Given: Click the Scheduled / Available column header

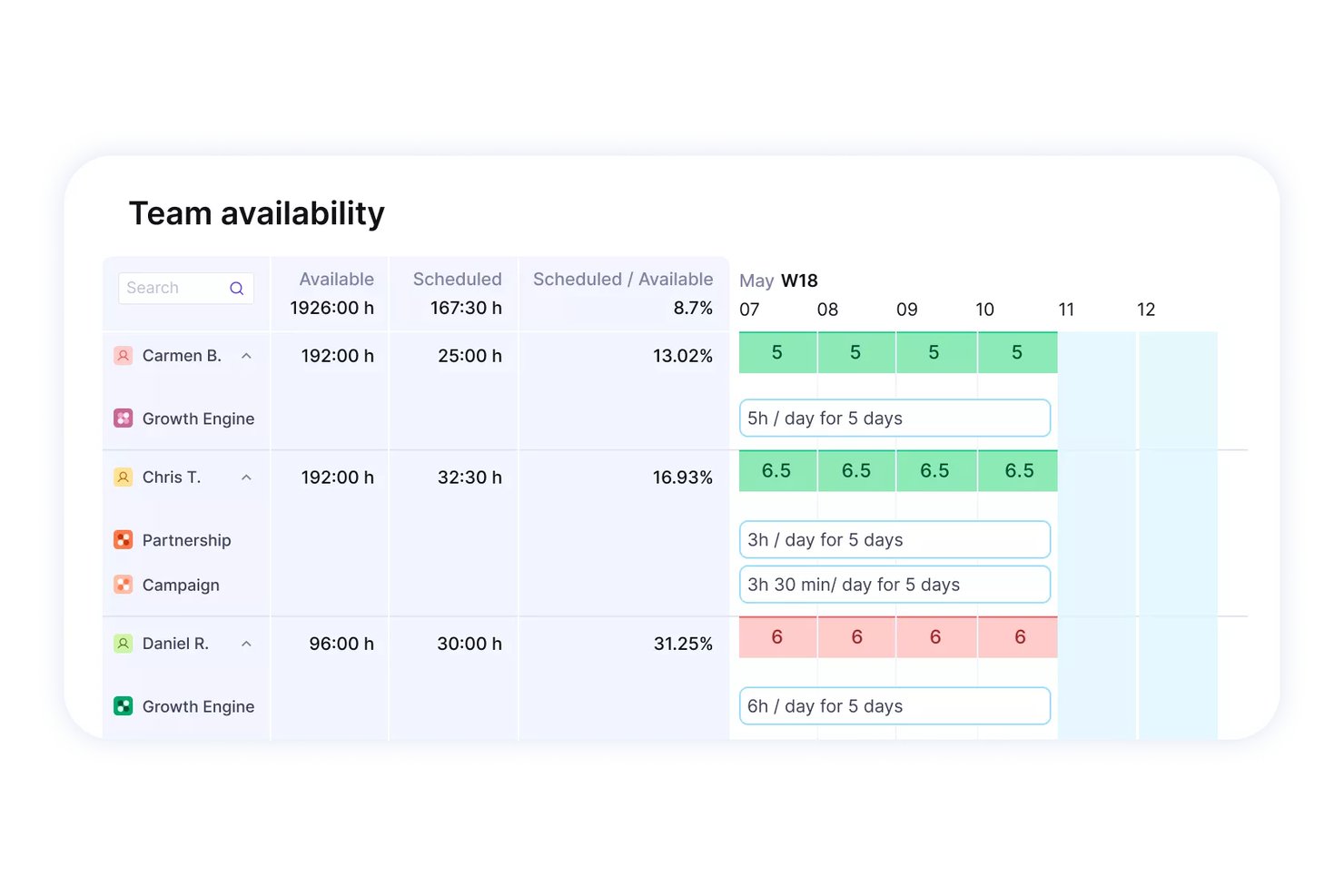Looking at the screenshot, I should (623, 280).
